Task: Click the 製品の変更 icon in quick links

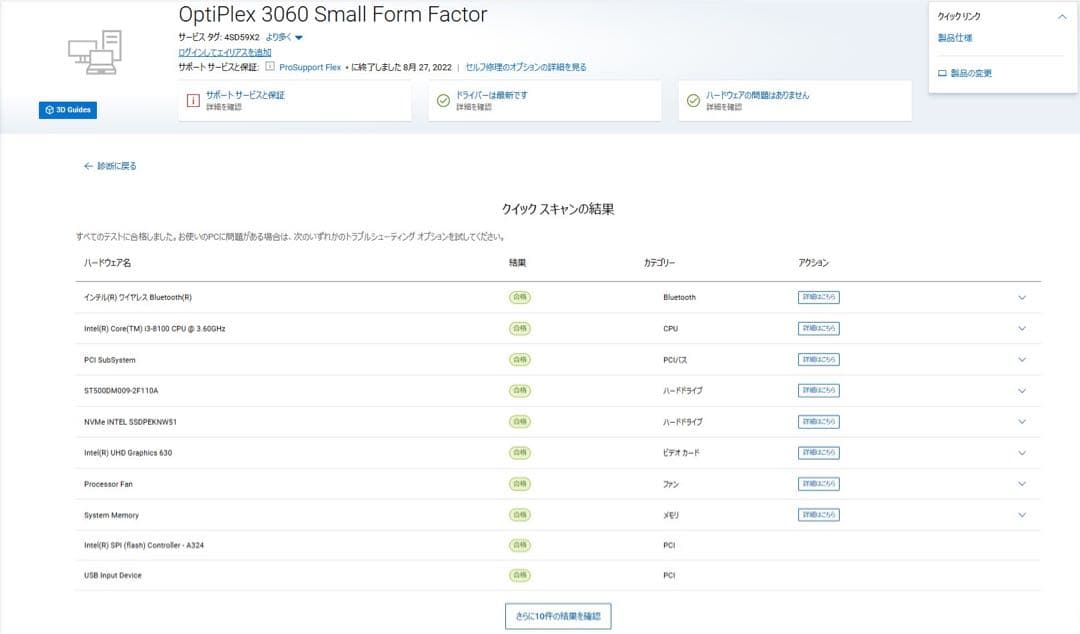Action: (x=942, y=73)
